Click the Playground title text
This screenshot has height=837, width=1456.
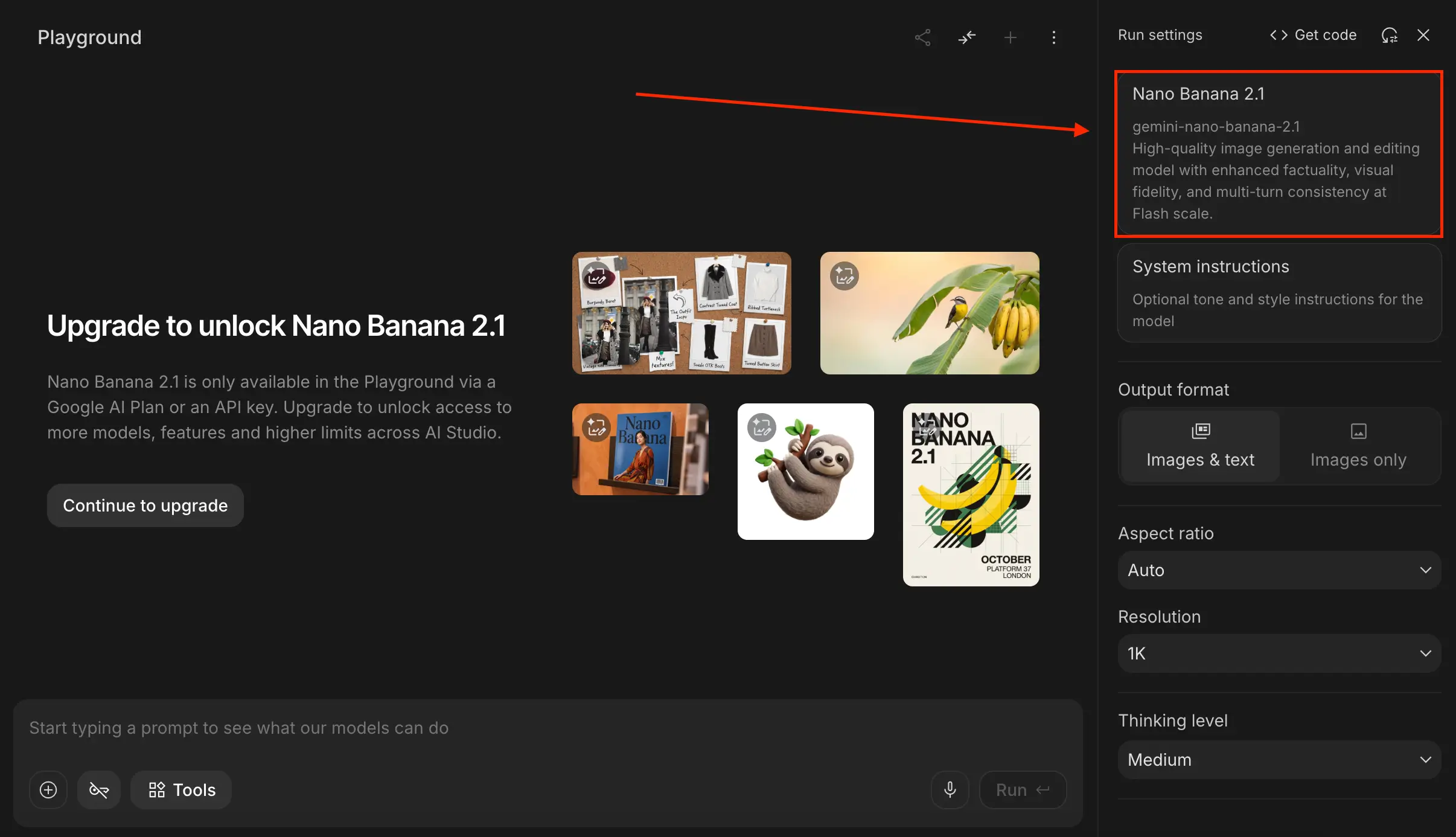pos(89,37)
